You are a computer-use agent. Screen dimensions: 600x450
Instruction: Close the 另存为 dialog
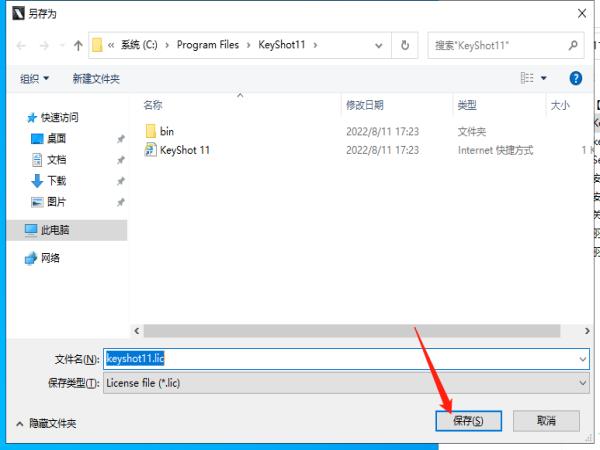click(582, 13)
